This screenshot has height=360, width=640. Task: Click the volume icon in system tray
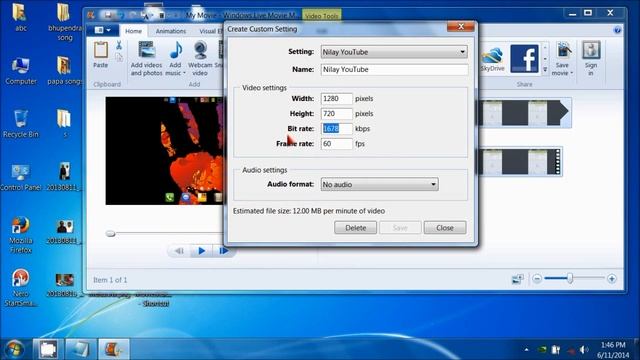(584, 350)
